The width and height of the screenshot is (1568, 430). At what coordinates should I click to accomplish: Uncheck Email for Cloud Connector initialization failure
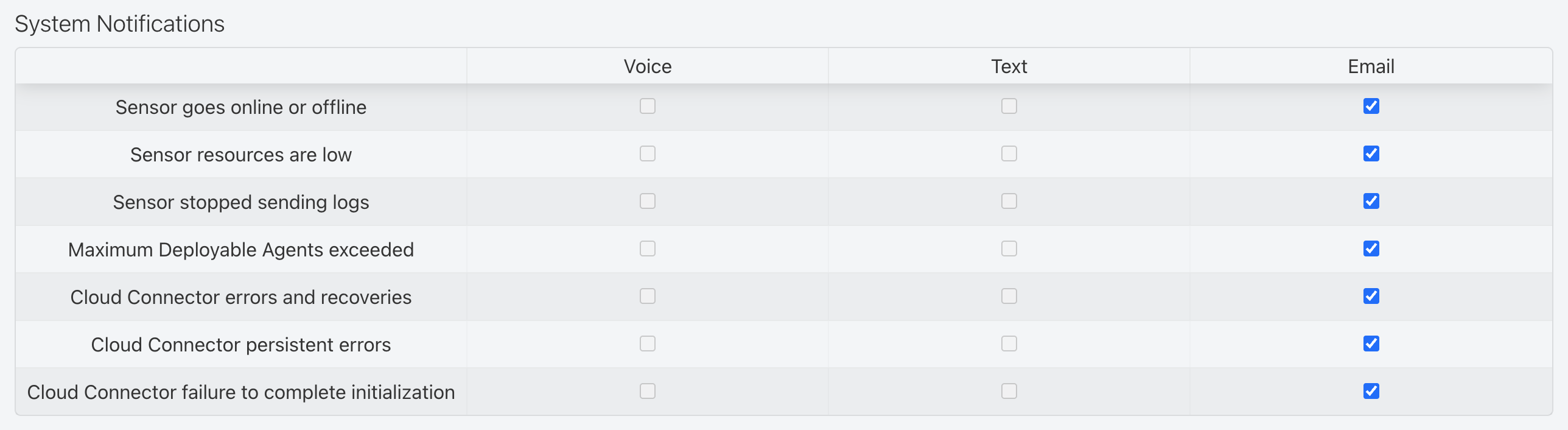tap(1371, 391)
